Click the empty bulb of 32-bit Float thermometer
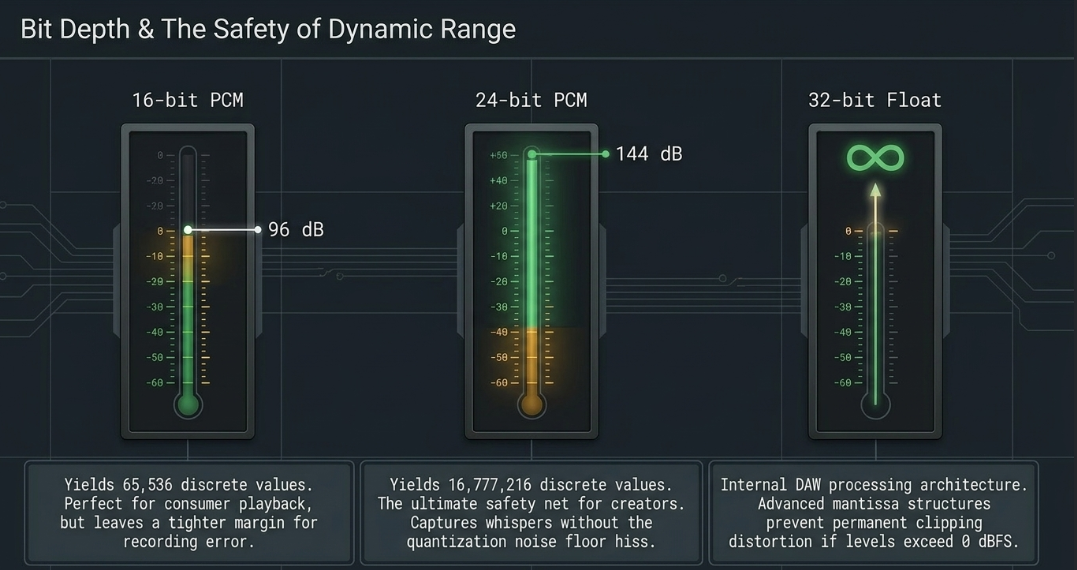Viewport: 1077px width, 570px height. 875,405
